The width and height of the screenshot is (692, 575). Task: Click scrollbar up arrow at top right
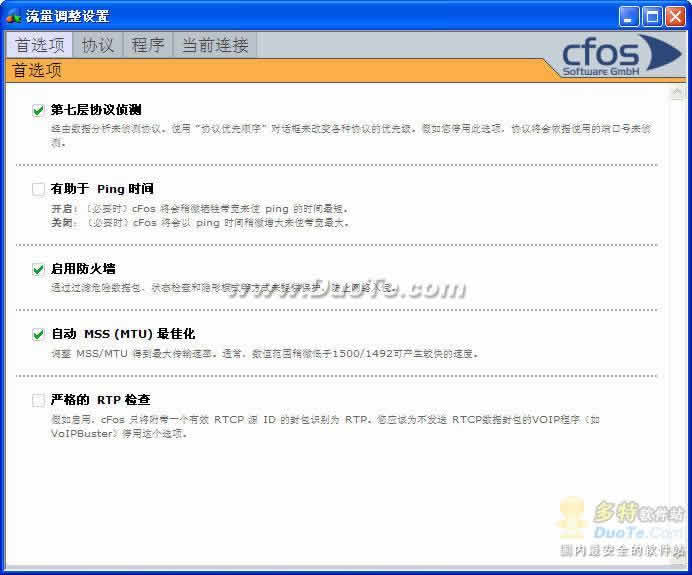coord(677,93)
